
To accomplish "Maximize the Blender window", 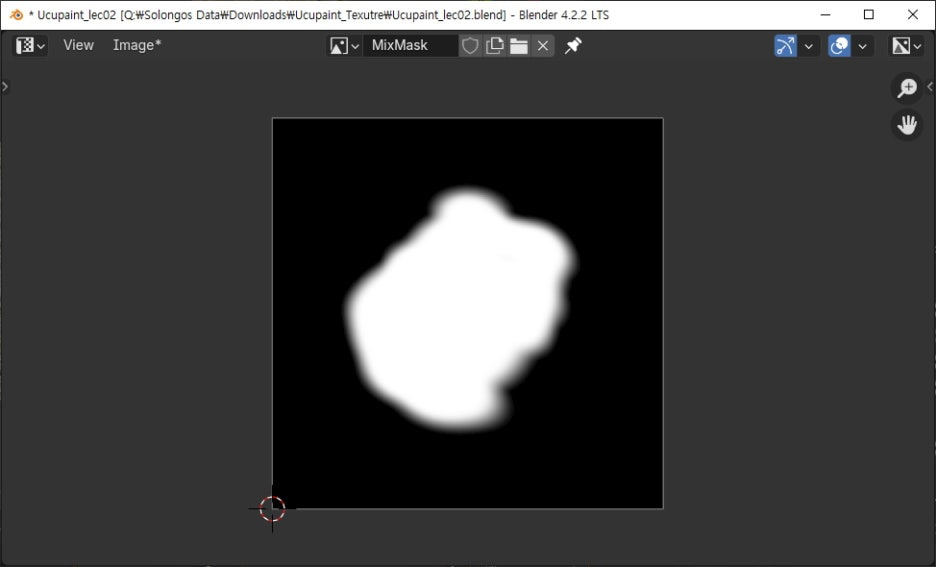I will [869, 14].
